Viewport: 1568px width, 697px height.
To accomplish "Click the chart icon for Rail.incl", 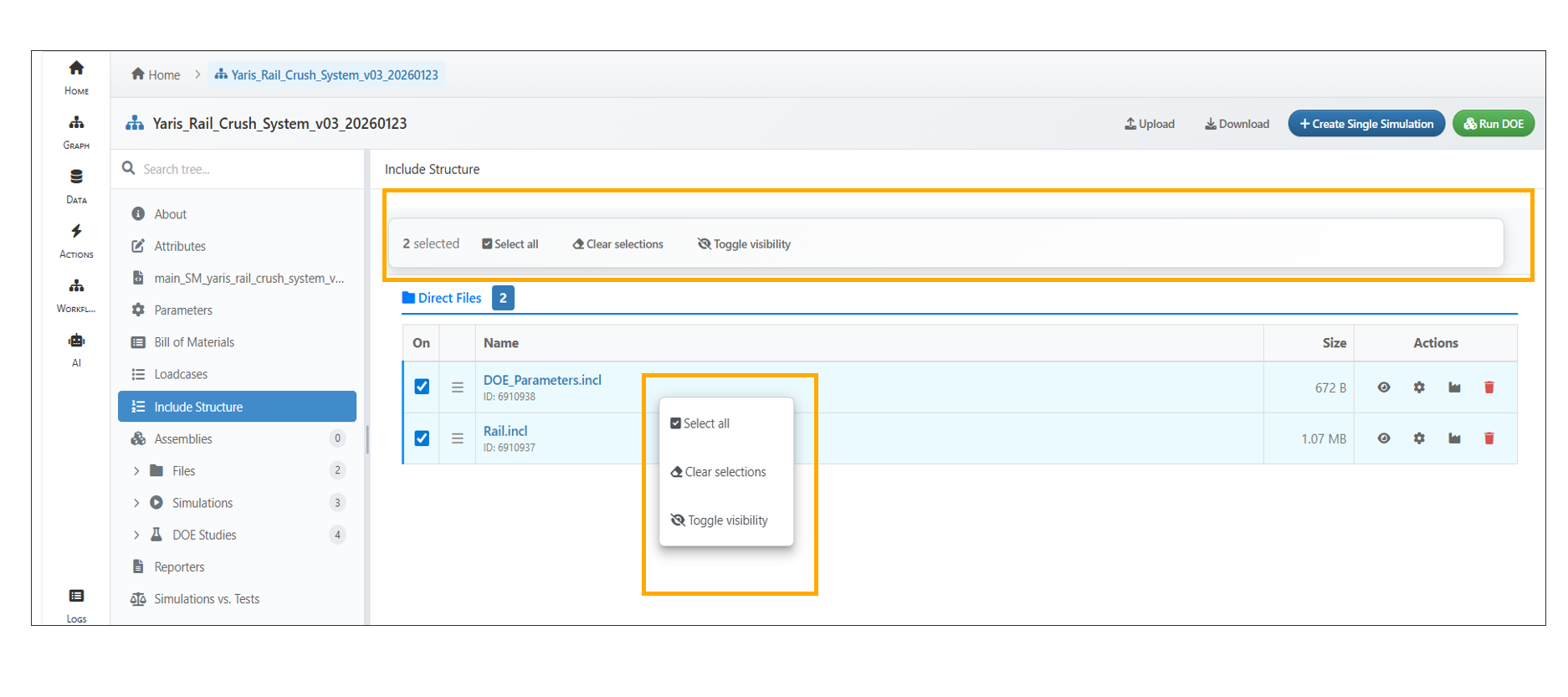I will (1454, 438).
